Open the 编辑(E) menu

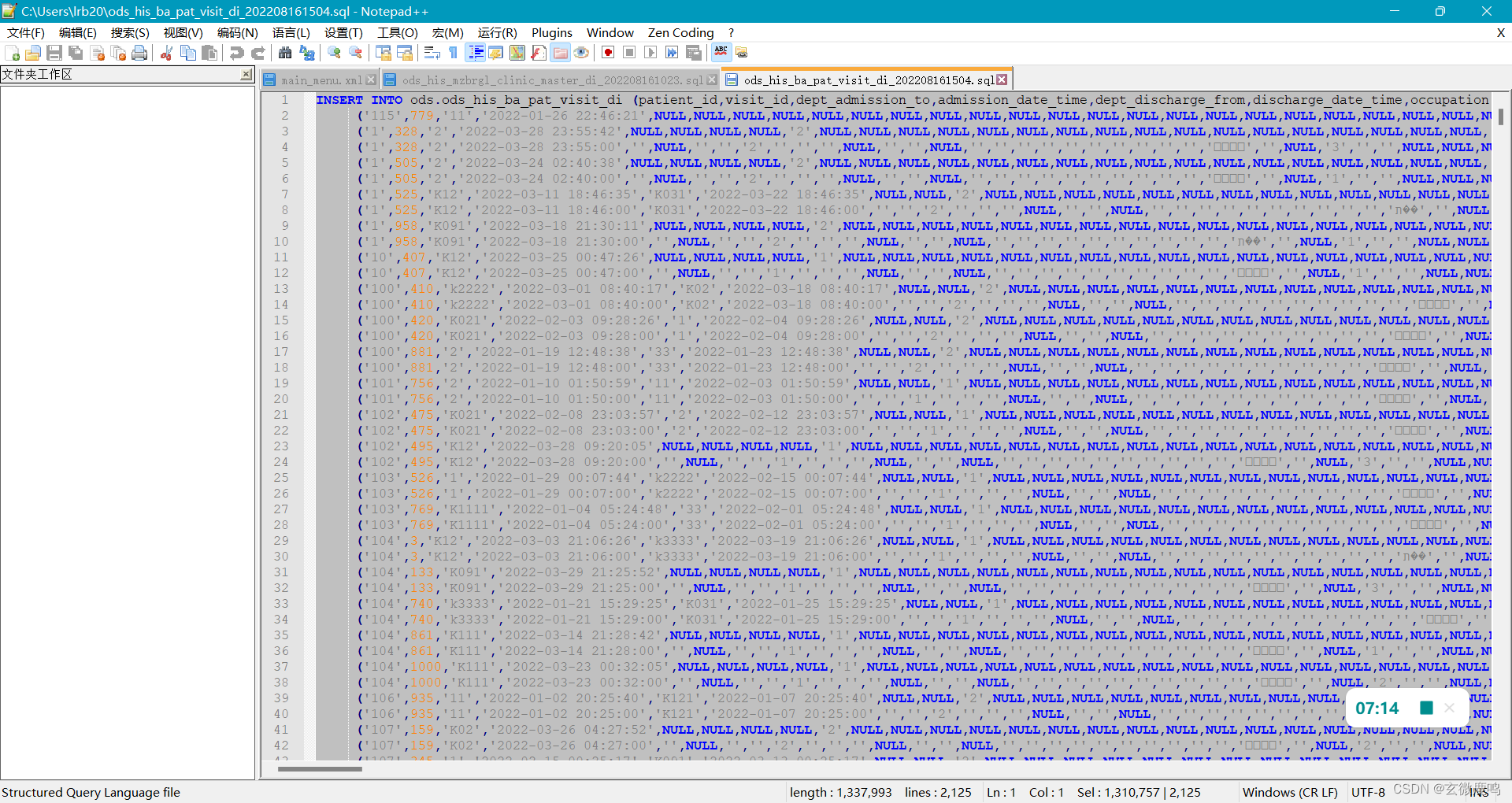78,32
